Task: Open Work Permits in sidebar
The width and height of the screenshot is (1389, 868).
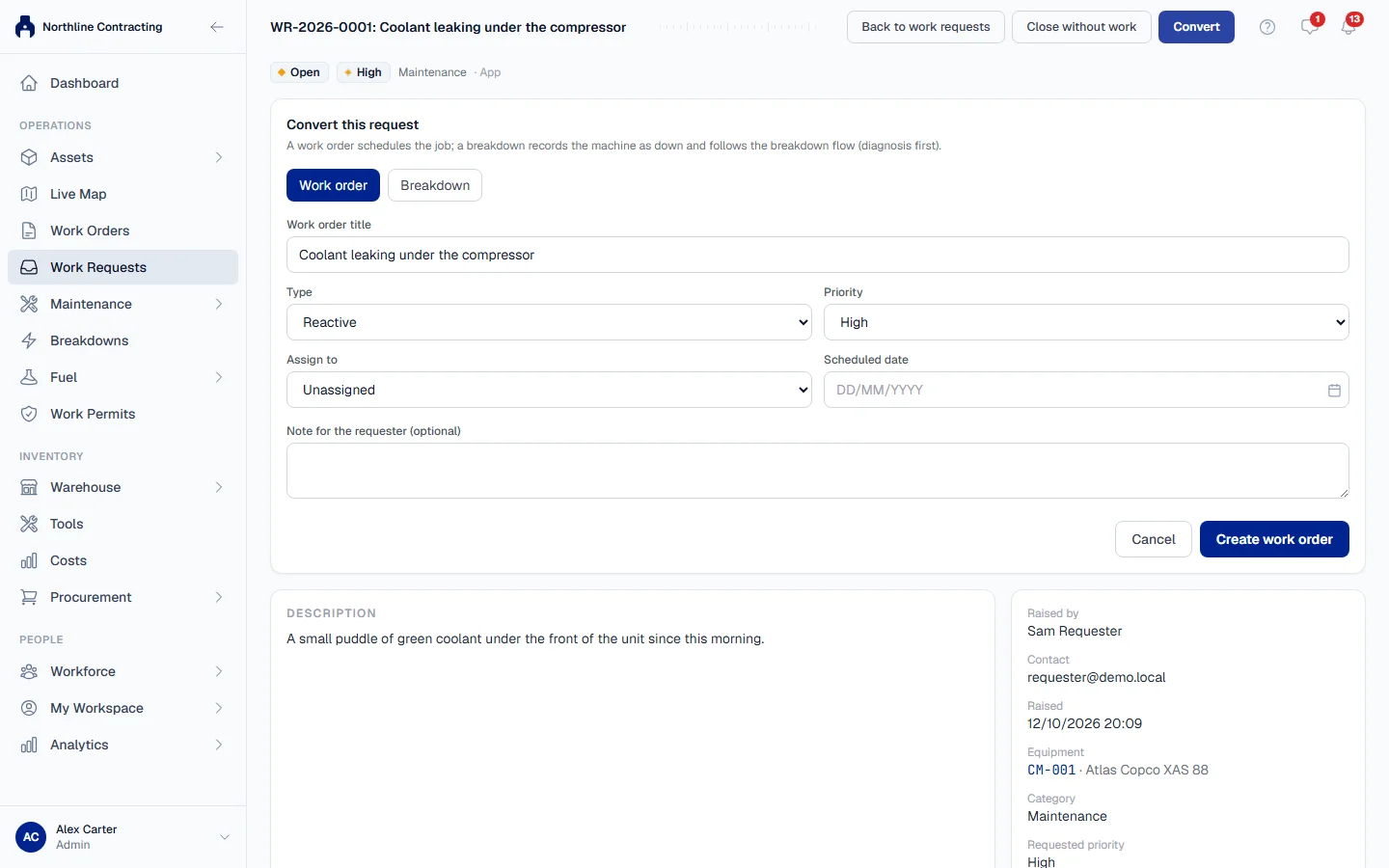Action: pyautogui.click(x=123, y=414)
